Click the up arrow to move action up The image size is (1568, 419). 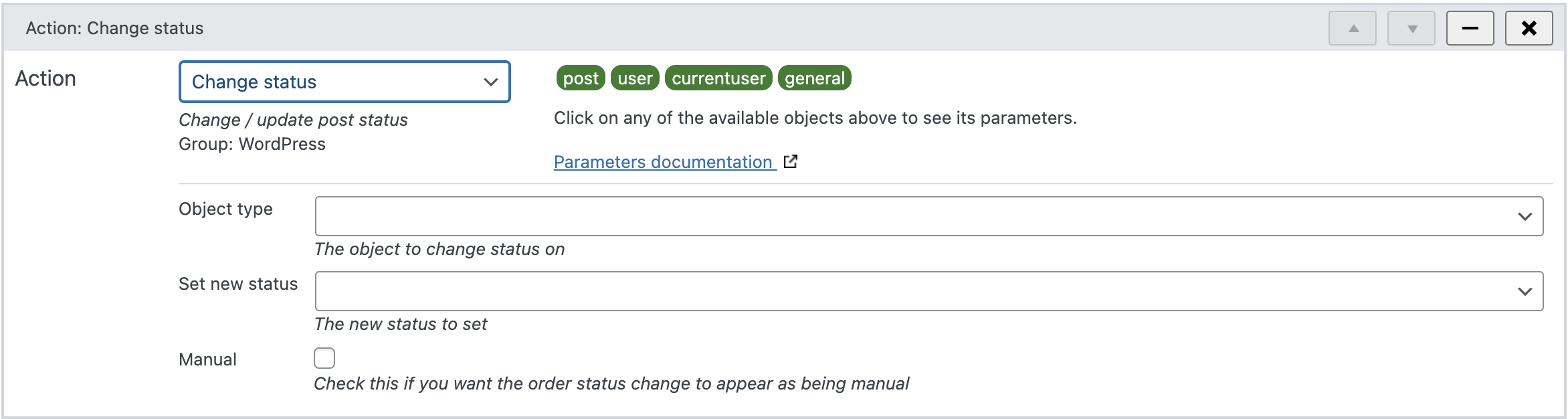1352,27
